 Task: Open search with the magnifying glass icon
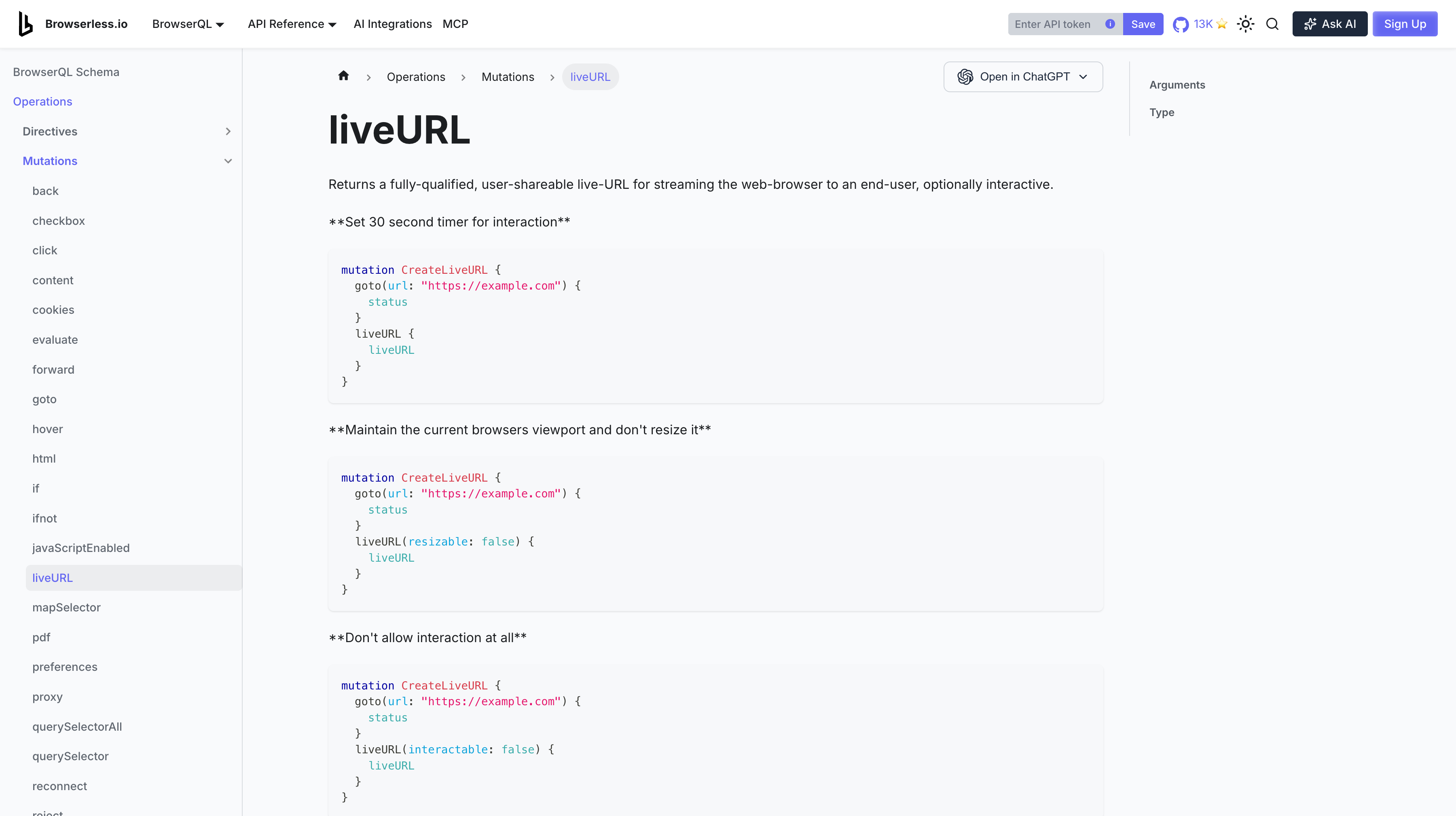pyautogui.click(x=1272, y=24)
